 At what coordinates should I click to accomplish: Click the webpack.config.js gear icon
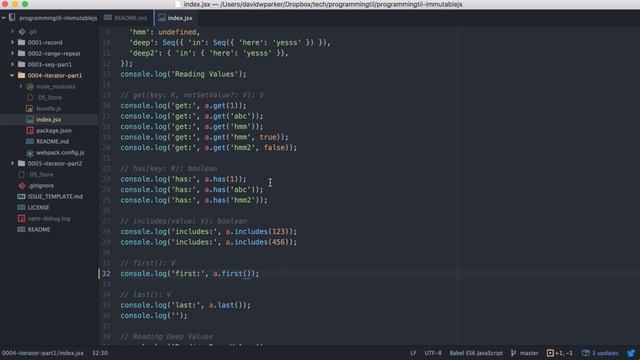[30, 153]
